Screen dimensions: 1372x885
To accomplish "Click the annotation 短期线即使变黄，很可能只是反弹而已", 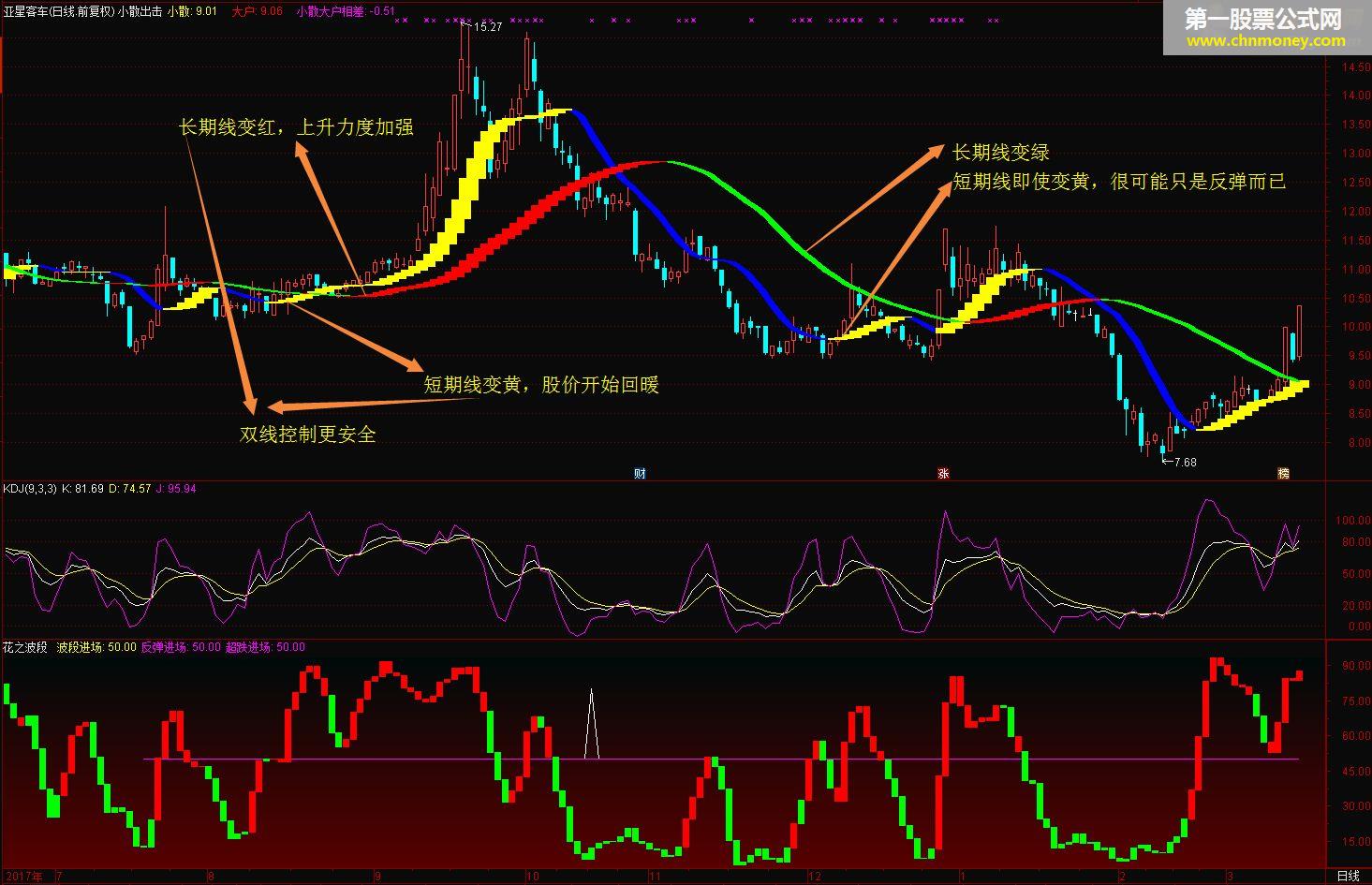I will click(x=1119, y=182).
